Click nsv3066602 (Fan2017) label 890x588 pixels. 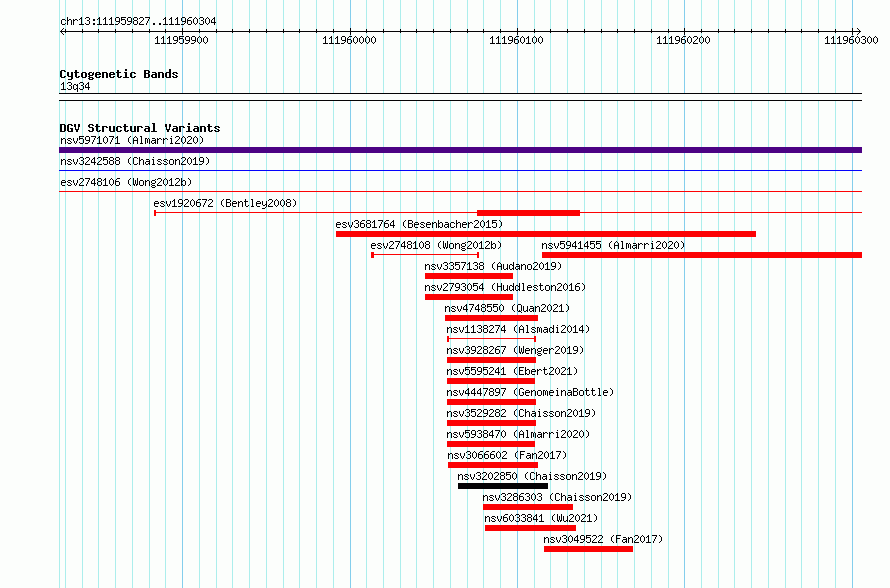pyautogui.click(x=507, y=455)
